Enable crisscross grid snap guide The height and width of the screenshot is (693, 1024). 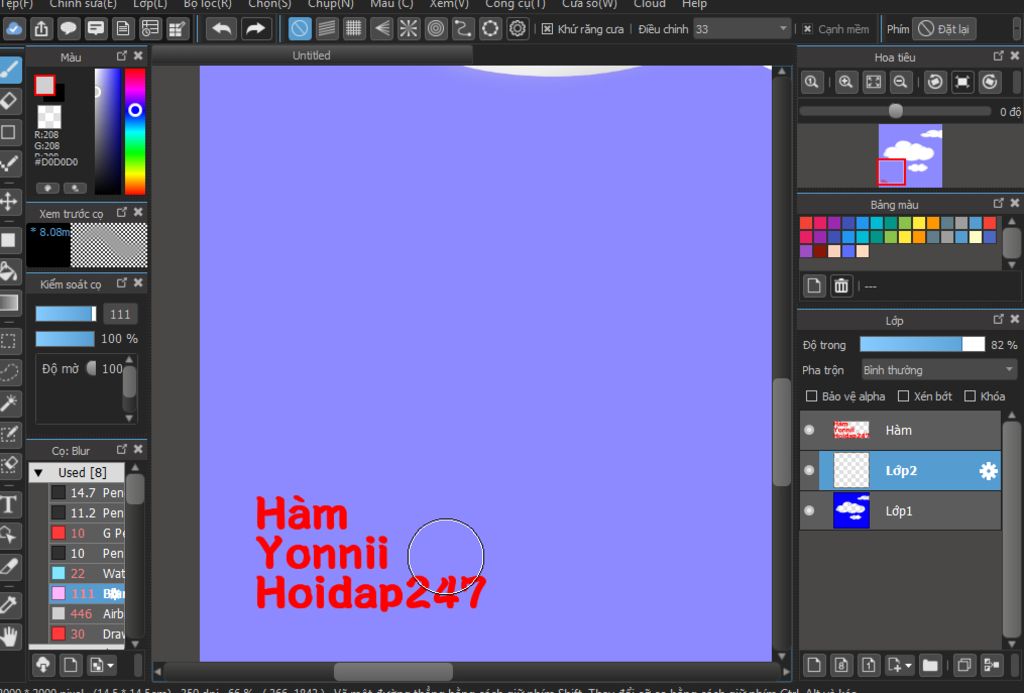pyautogui.click(x=354, y=29)
